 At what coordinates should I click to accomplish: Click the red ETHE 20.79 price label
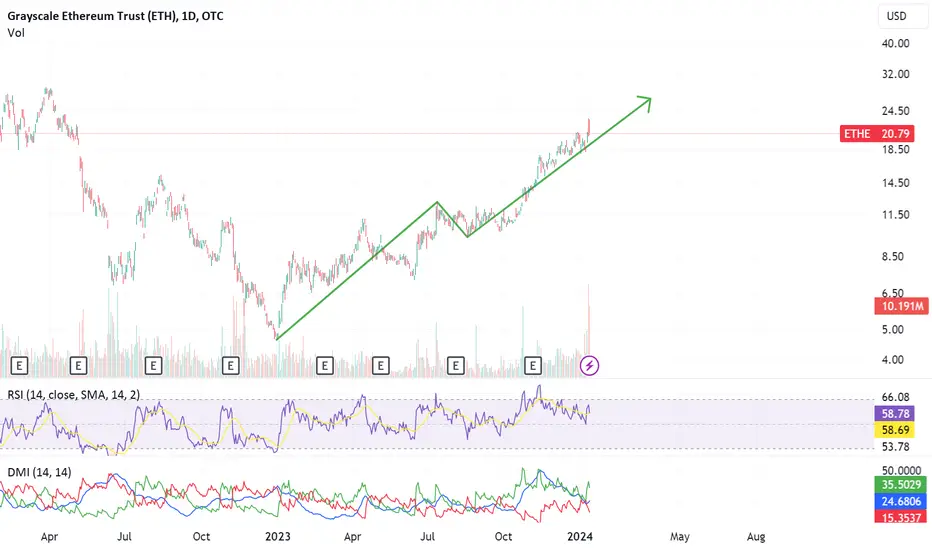(x=877, y=134)
